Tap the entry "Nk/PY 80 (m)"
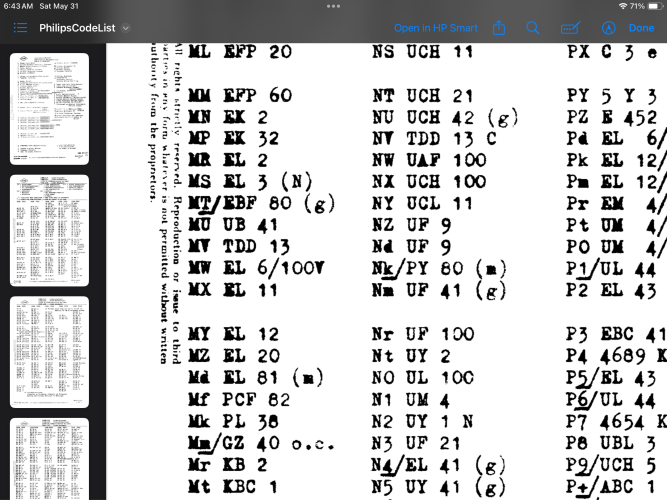Viewport: 667px width, 500px height. (439, 269)
